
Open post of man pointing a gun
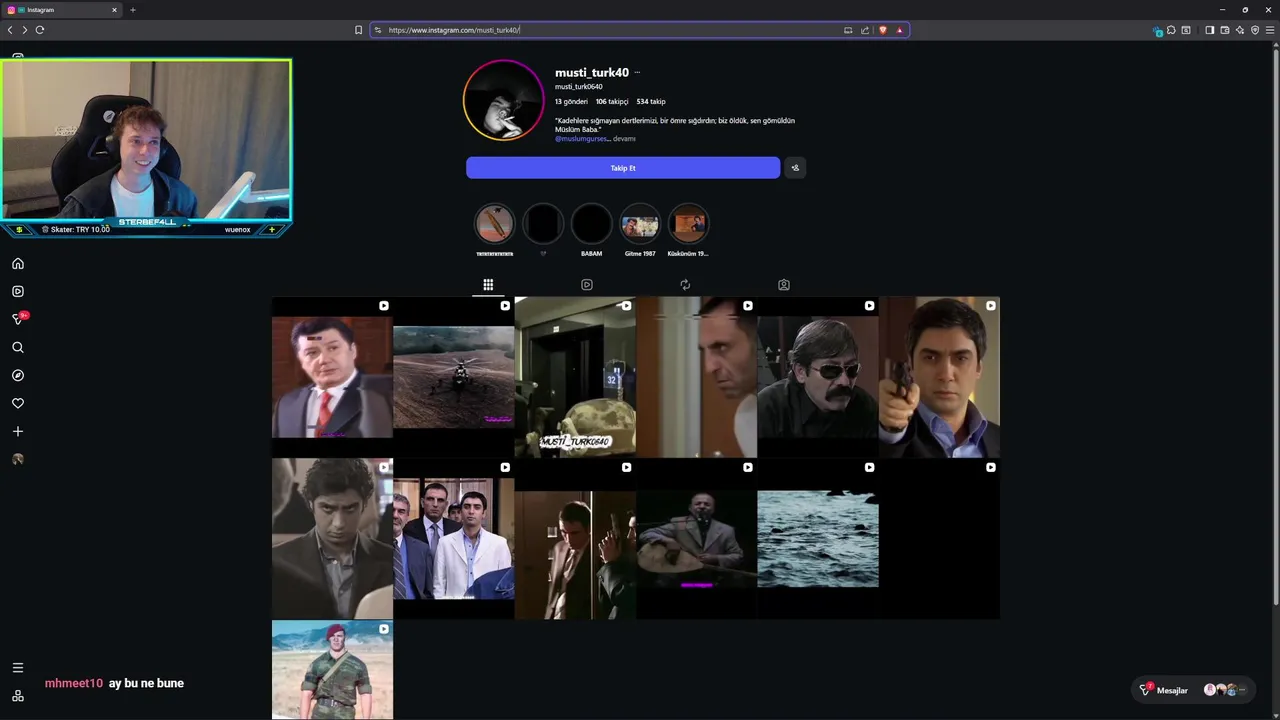(x=939, y=377)
